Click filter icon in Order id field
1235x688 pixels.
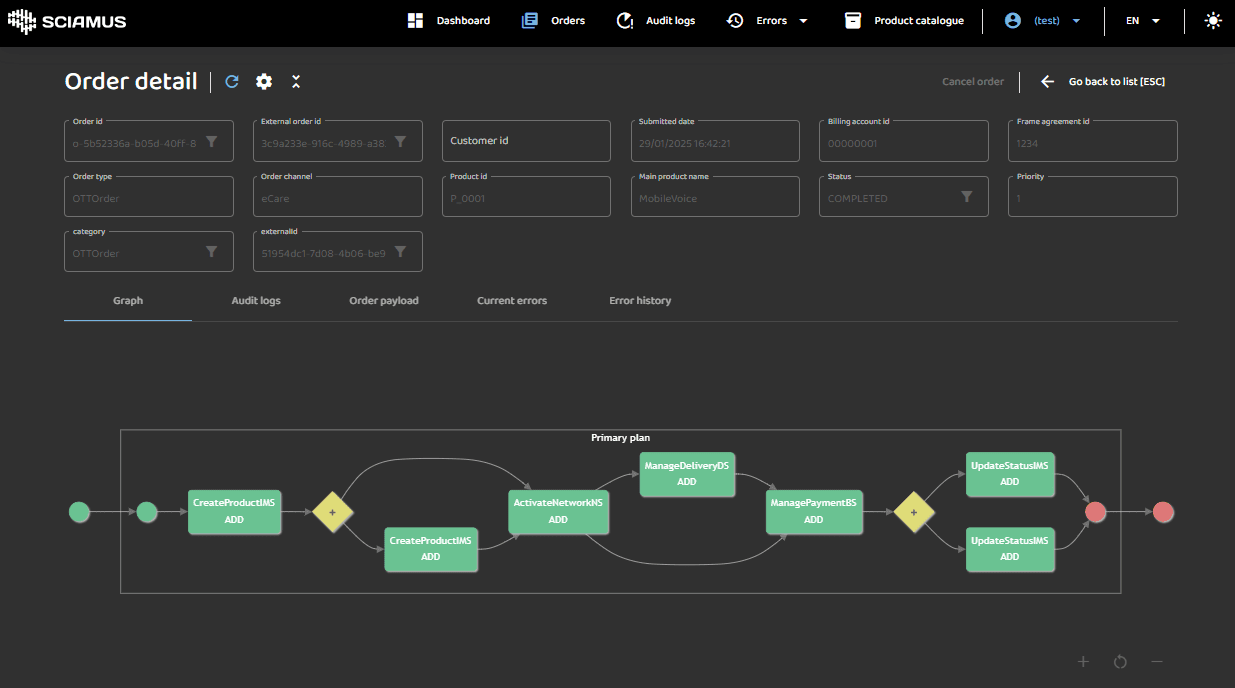(x=212, y=142)
